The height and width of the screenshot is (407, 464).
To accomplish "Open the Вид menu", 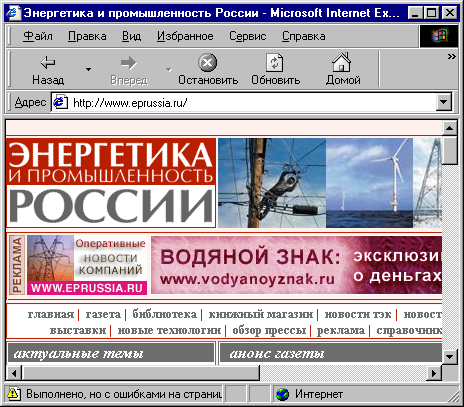I will [x=131, y=36].
